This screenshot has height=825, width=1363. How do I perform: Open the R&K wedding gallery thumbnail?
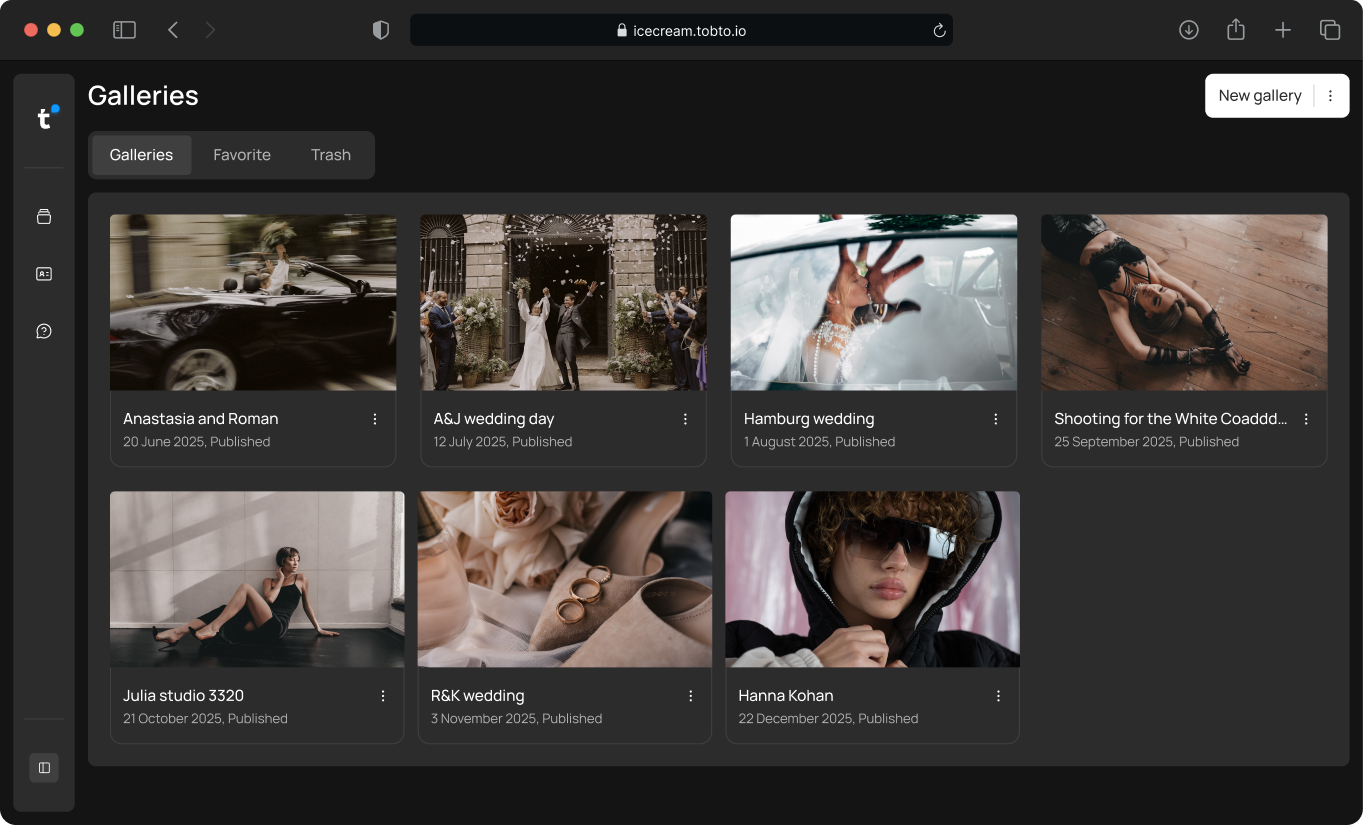coord(563,578)
